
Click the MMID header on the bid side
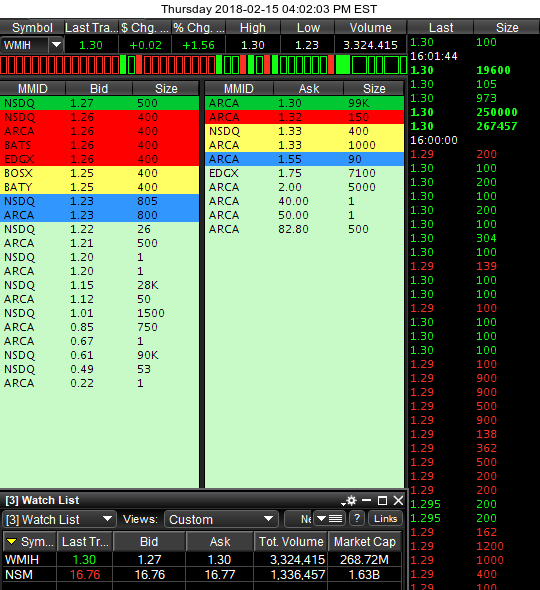point(33,88)
